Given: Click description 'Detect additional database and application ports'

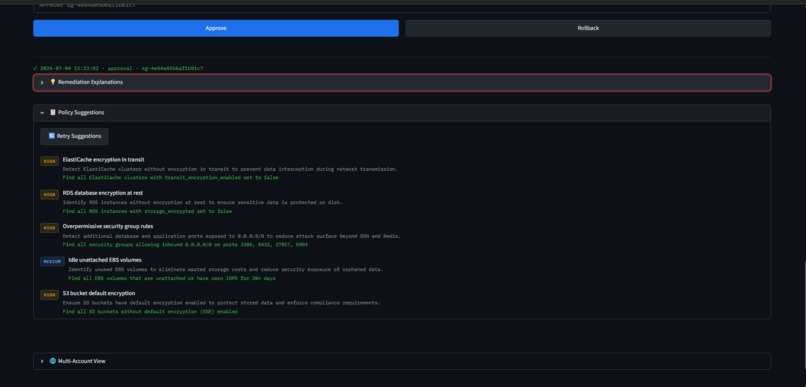Looking at the screenshot, I should coord(231,236).
